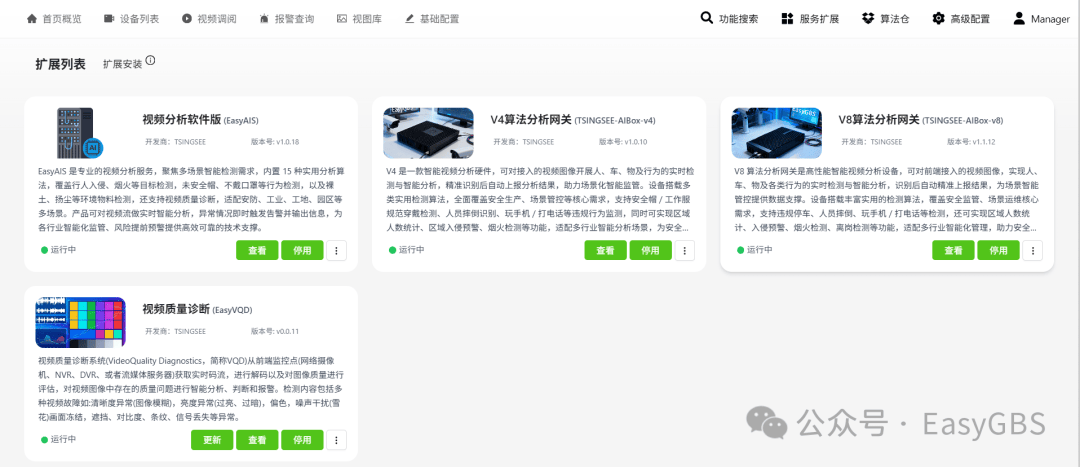The width and height of the screenshot is (1080, 467).
Task: Open more options for V4算法分析网关 card
Action: point(684,251)
